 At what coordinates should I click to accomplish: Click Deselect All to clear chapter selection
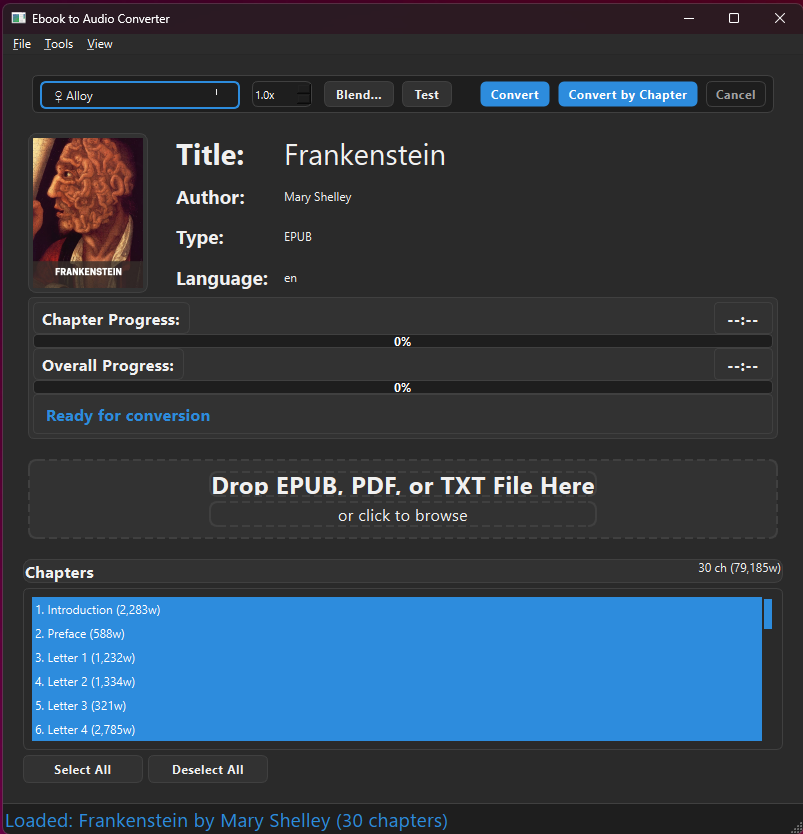[207, 769]
